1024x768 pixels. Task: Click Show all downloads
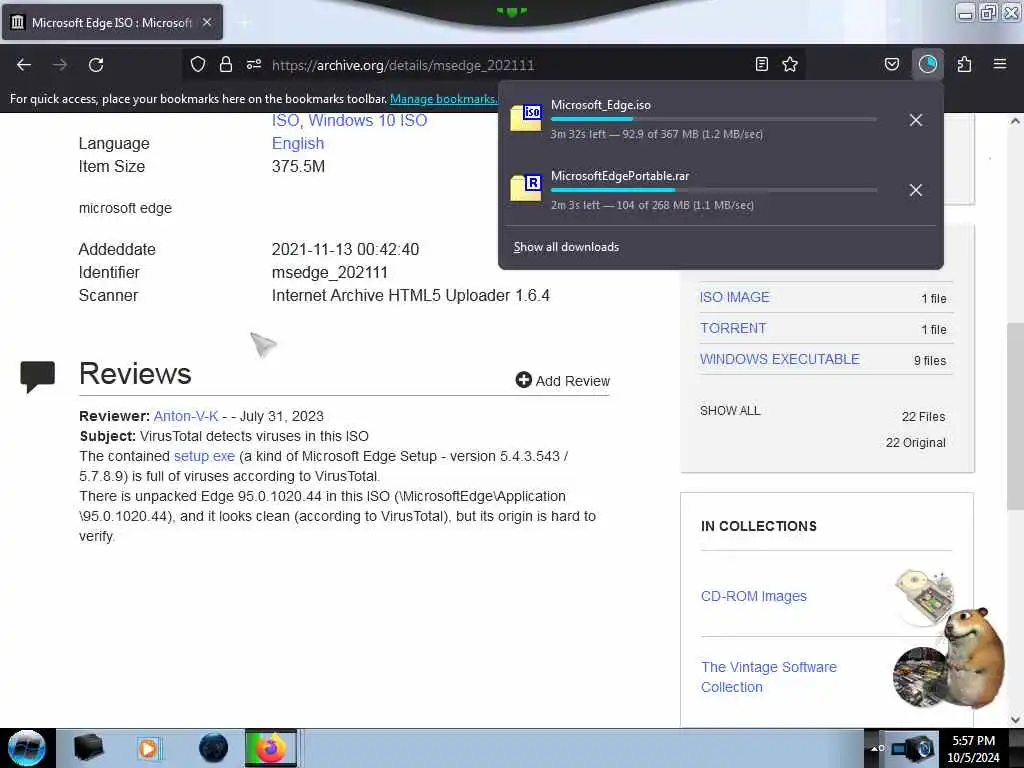point(566,247)
